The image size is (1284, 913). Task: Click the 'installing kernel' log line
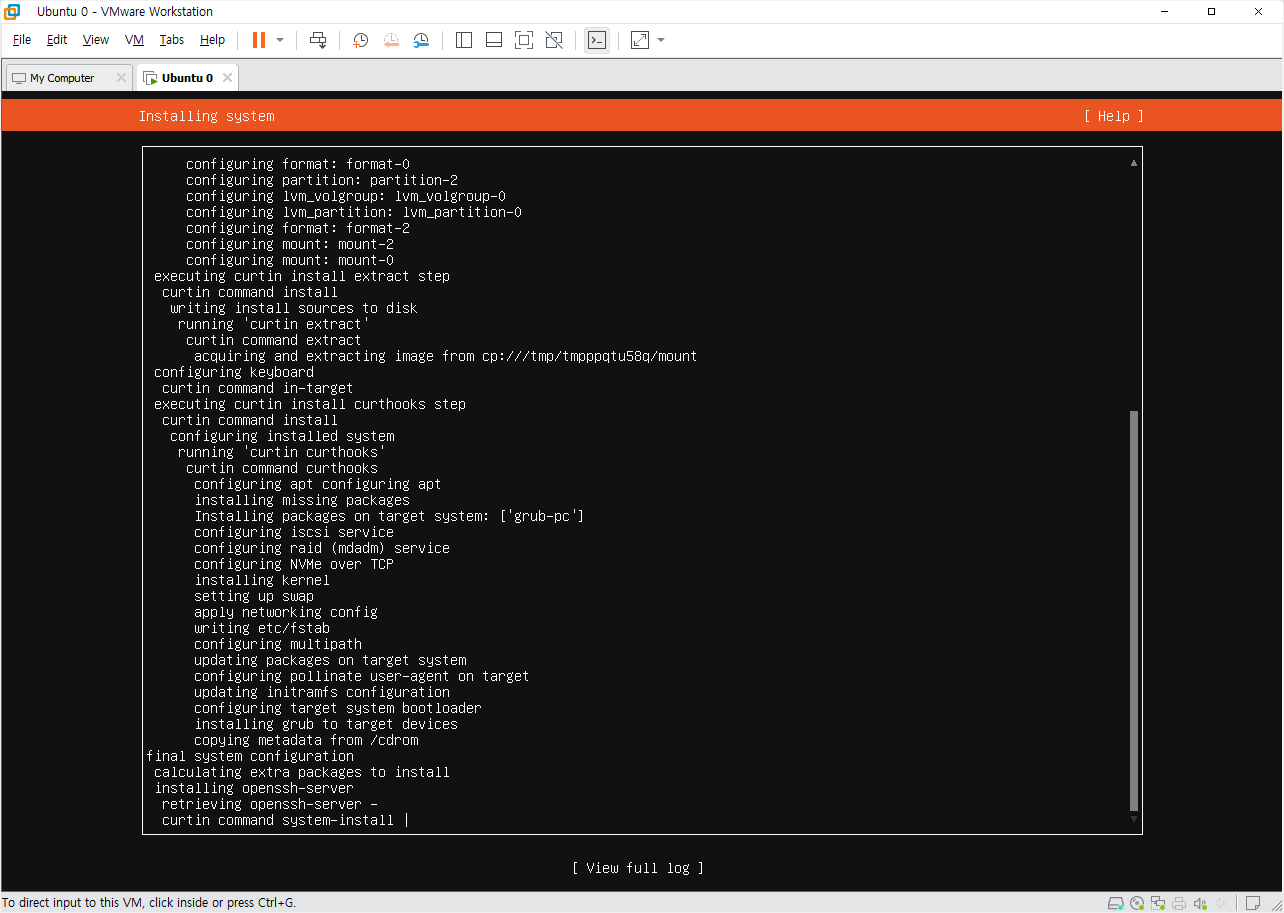pos(262,580)
